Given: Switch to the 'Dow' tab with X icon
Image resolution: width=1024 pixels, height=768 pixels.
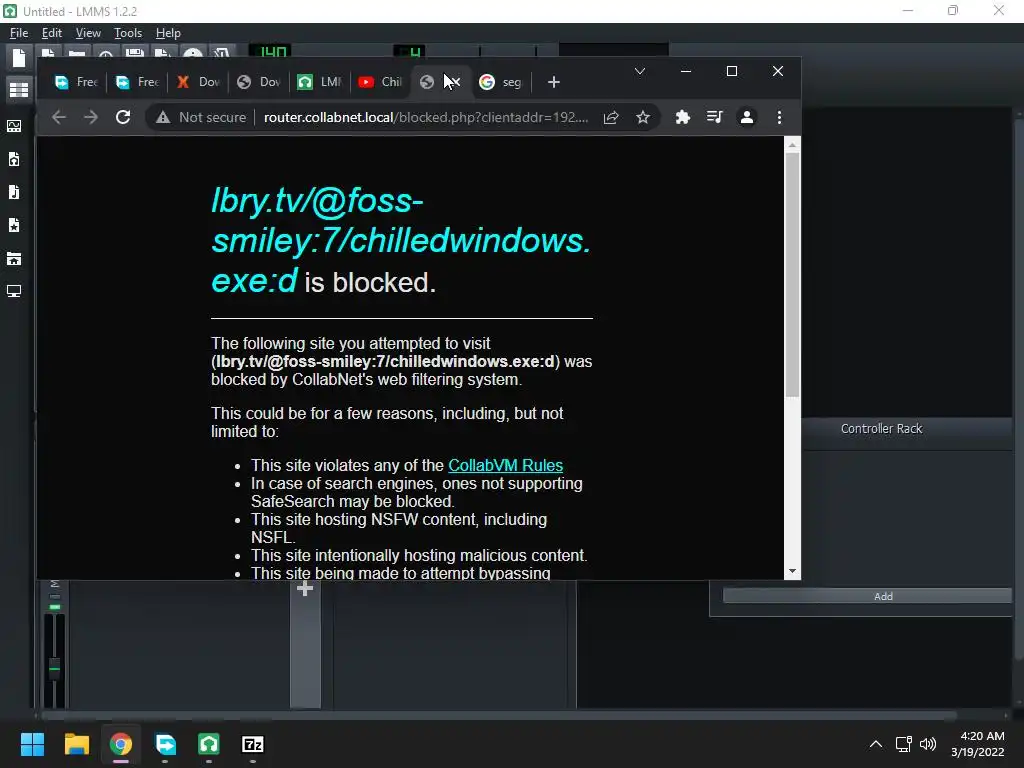Looking at the screenshot, I should coord(199,82).
